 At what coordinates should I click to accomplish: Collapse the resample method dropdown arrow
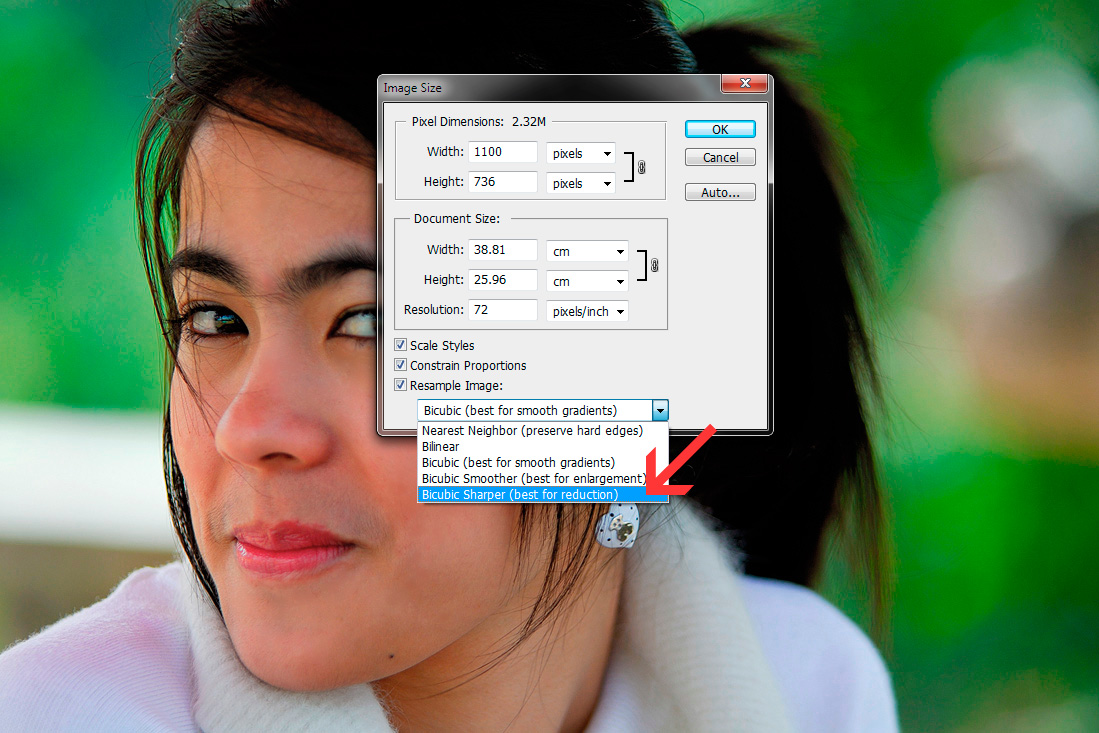click(x=659, y=410)
